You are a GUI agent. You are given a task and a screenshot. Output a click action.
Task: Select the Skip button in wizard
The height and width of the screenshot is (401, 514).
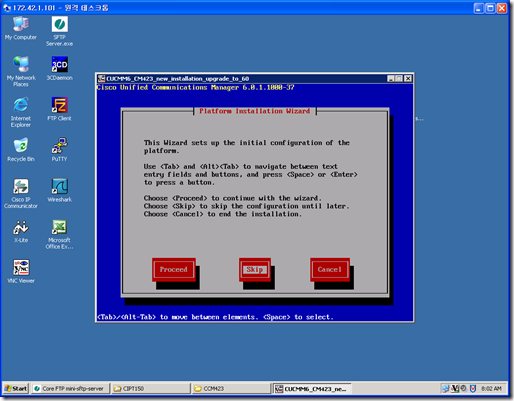click(x=255, y=269)
